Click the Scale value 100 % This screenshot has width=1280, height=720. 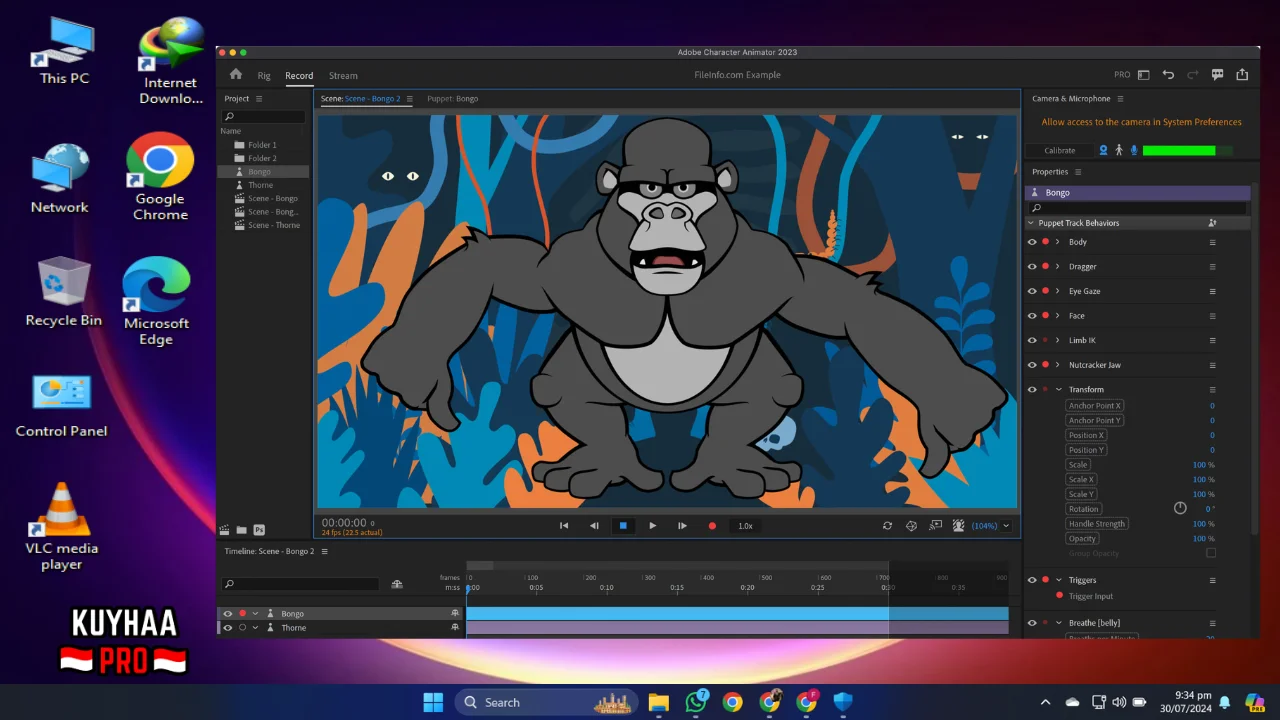pos(1203,465)
